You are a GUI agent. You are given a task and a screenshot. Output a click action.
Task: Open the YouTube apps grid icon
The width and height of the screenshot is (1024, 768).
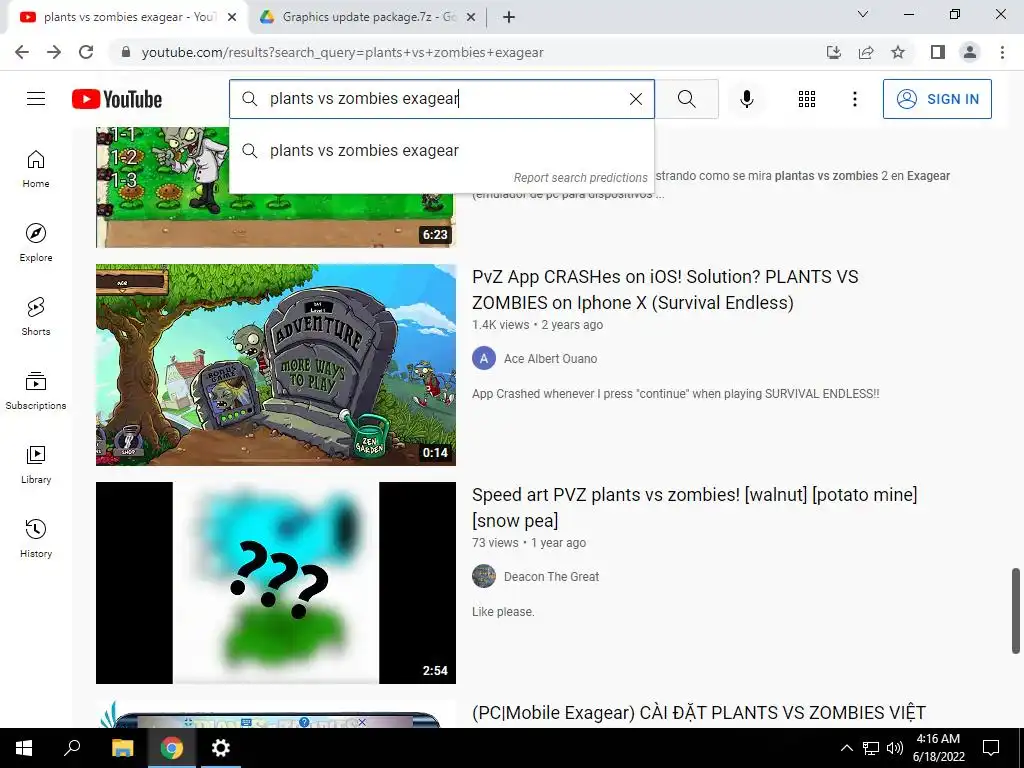(807, 99)
